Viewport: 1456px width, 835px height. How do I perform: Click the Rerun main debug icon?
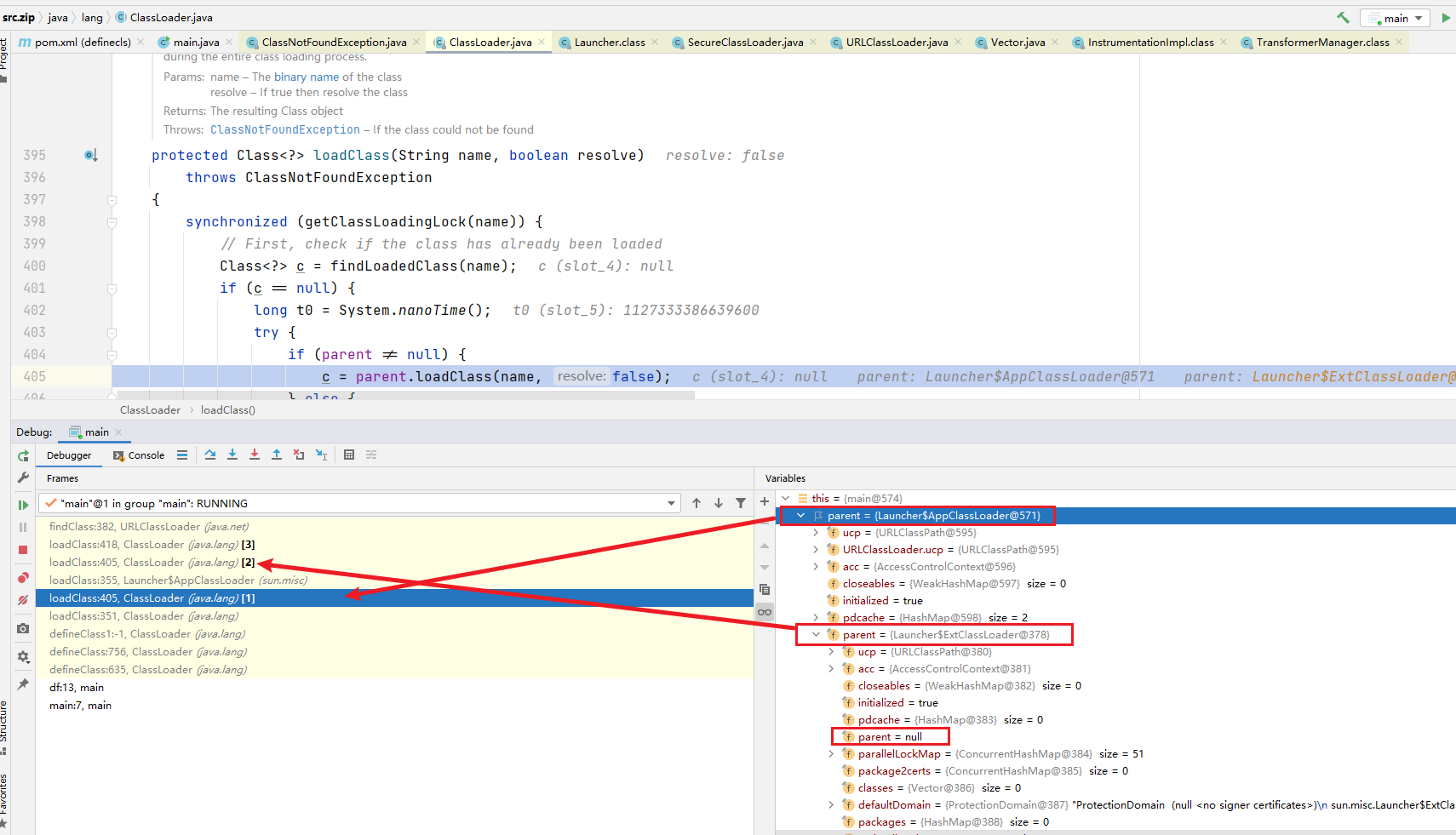click(23, 456)
